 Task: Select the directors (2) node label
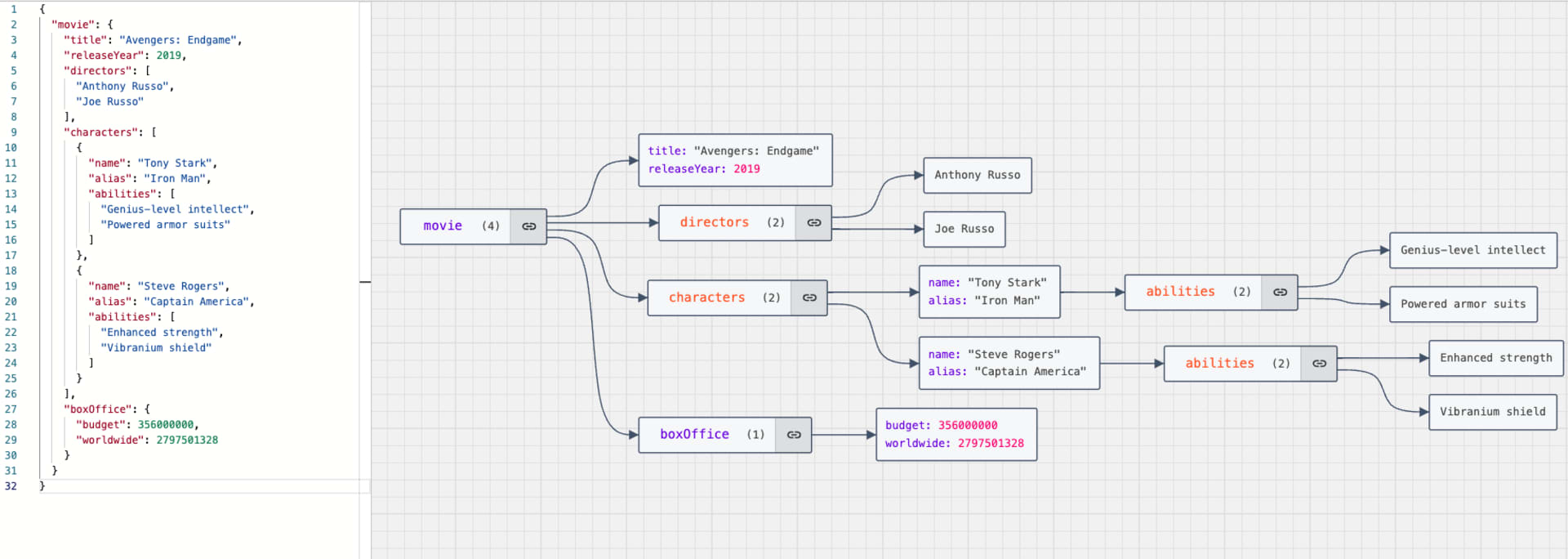point(732,222)
